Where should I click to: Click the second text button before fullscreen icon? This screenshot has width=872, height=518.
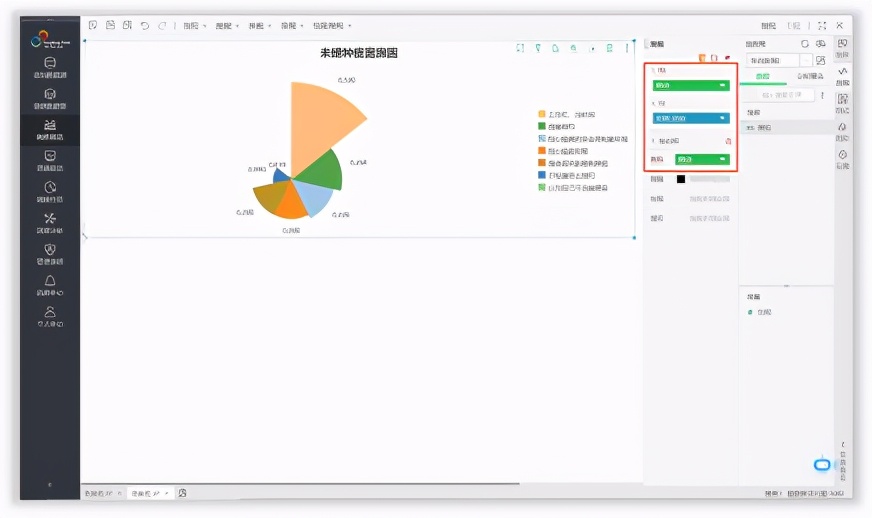click(x=794, y=26)
